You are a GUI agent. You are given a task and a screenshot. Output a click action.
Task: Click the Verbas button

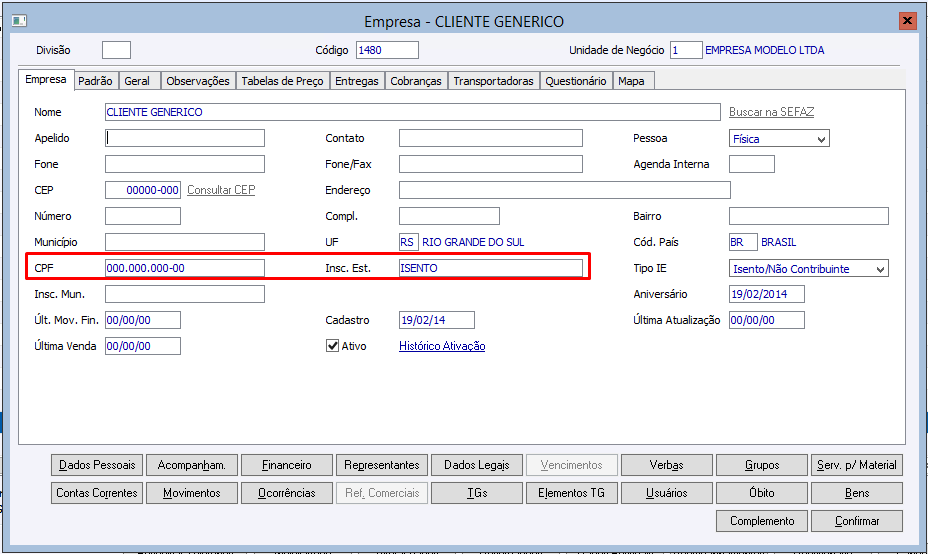coord(666,465)
